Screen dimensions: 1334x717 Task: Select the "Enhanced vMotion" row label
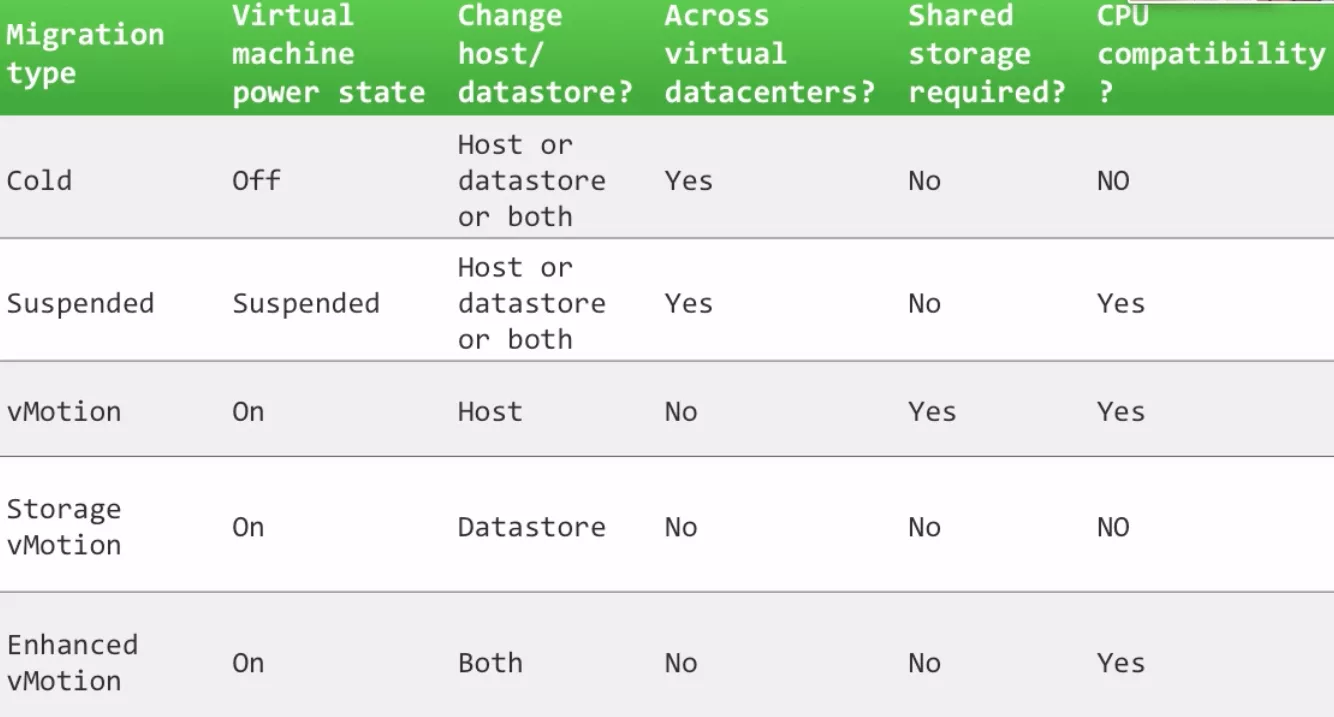72,663
